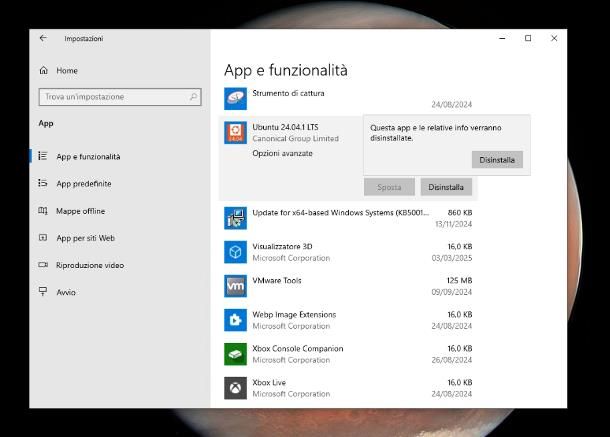Viewport: 610px width, 437px height.
Task: Click the Impostazioni window title
Action: [x=84, y=39]
